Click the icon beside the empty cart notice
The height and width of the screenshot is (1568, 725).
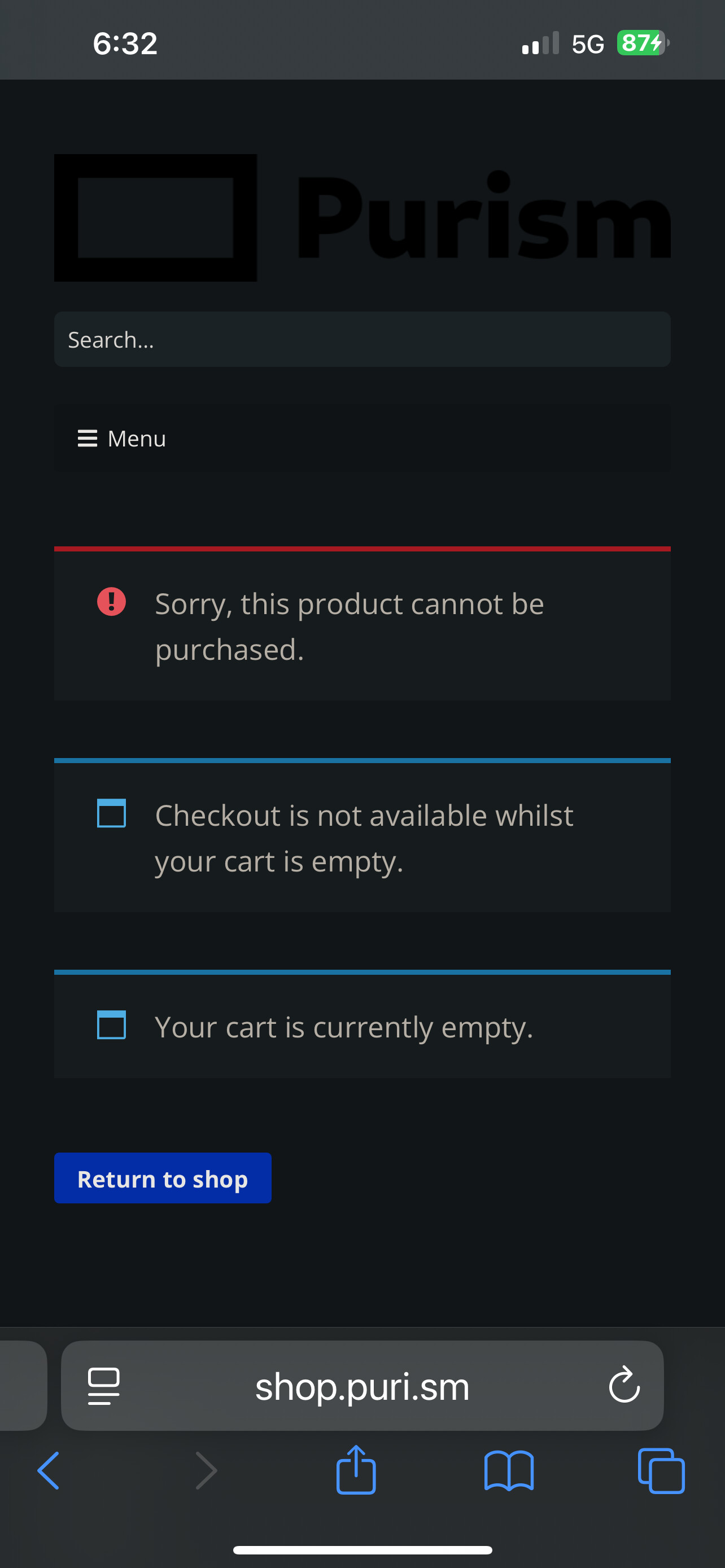click(111, 1024)
